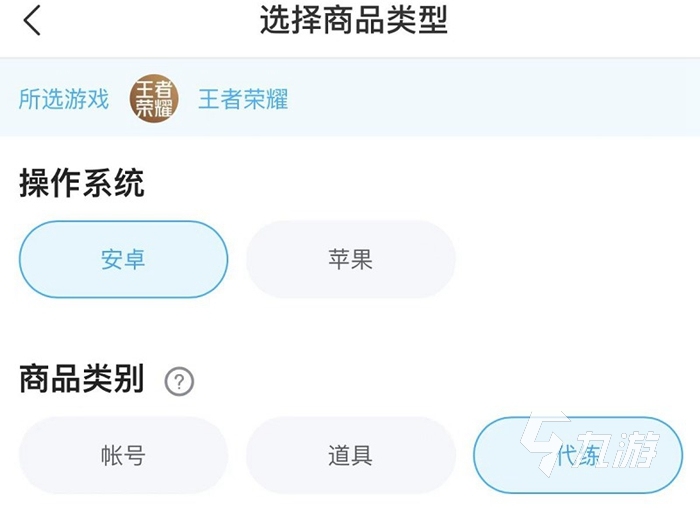Tap the 商品类别 section heading

(x=81, y=380)
